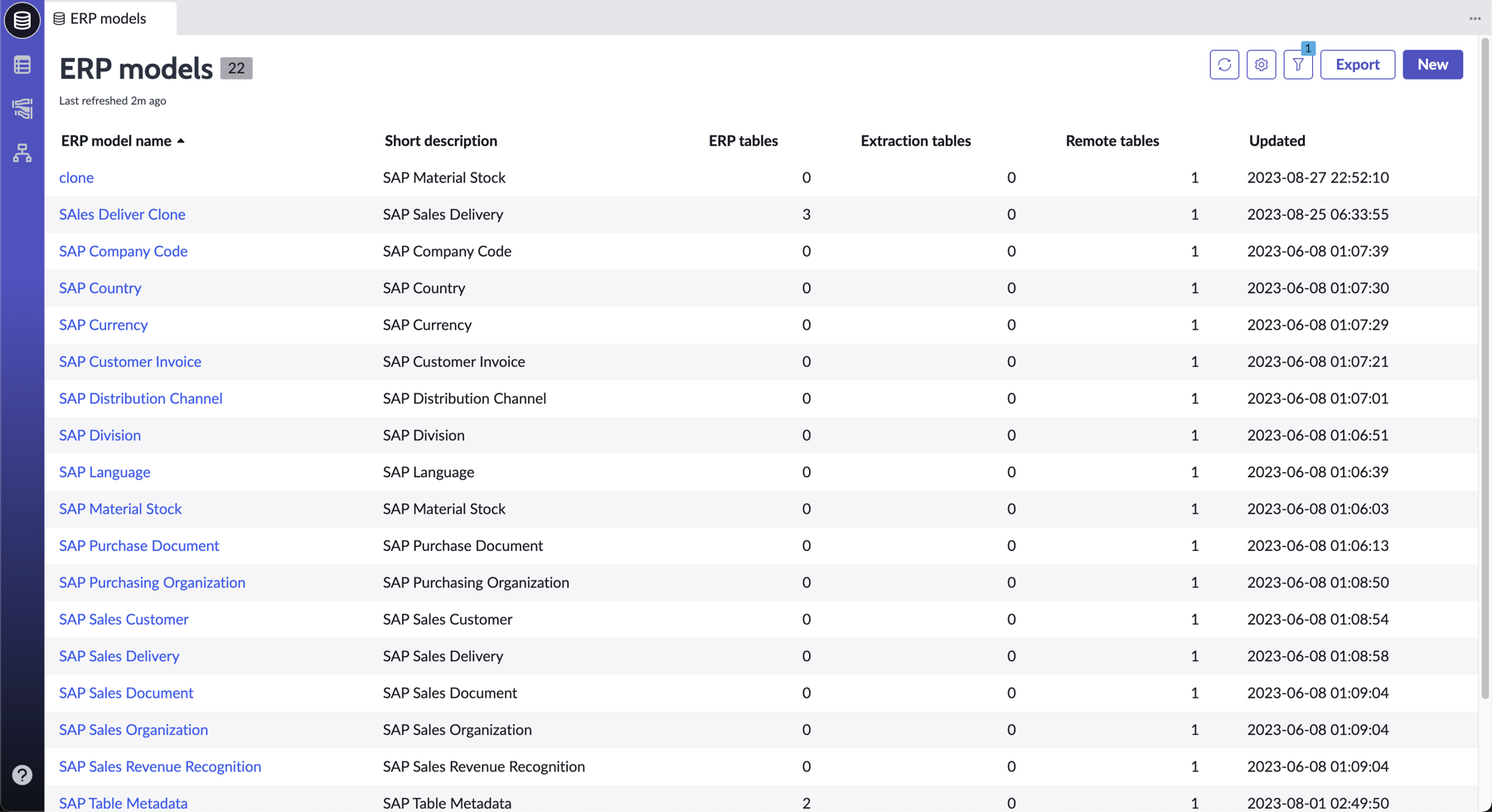
Task: Open the clone ERP model
Action: [76, 177]
